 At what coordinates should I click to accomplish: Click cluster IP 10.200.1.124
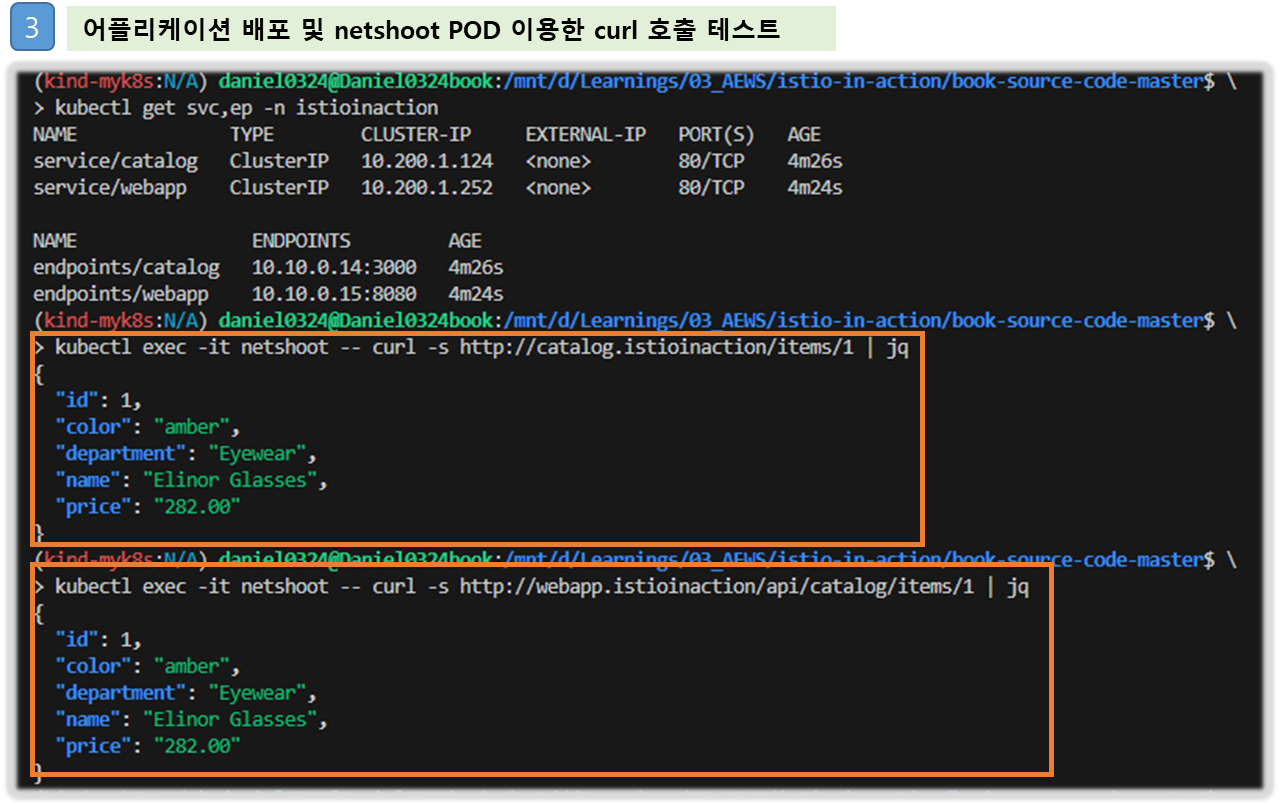[x=427, y=161]
